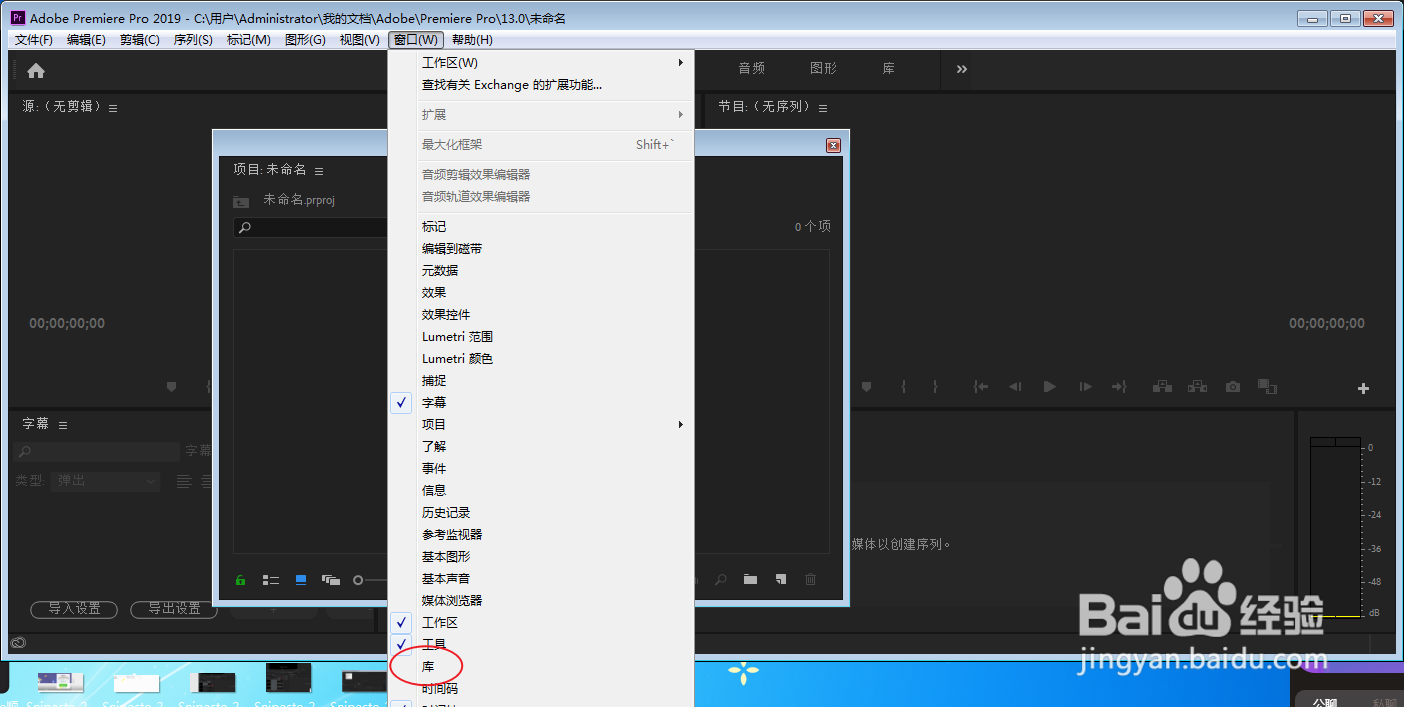Viewport: 1404px width, 707px height.
Task: Expand the 工作区(W) submenu
Action: (541, 63)
